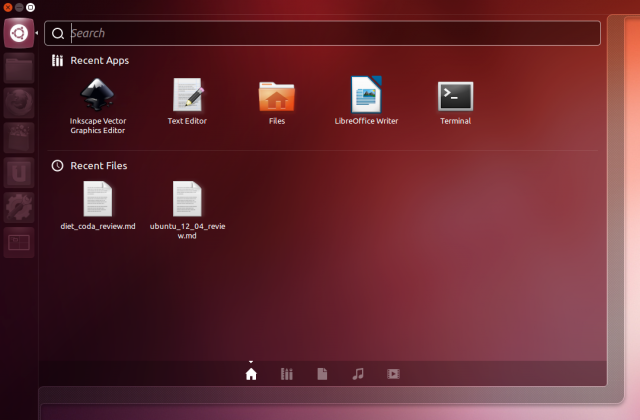The height and width of the screenshot is (420, 640).
Task: Switch to the Applications lens
Action: coord(287,374)
